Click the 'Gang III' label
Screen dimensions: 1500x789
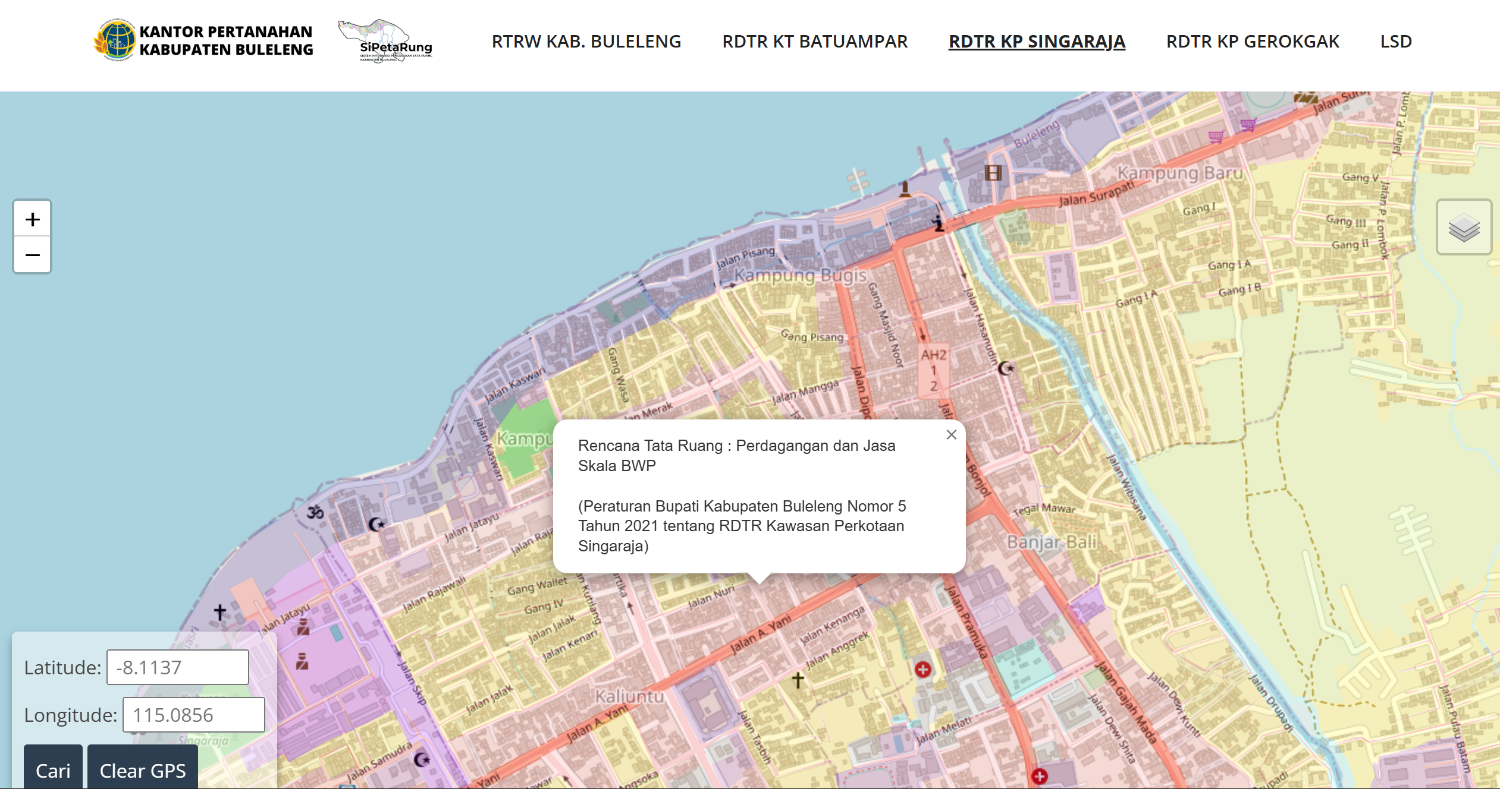(x=1345, y=223)
